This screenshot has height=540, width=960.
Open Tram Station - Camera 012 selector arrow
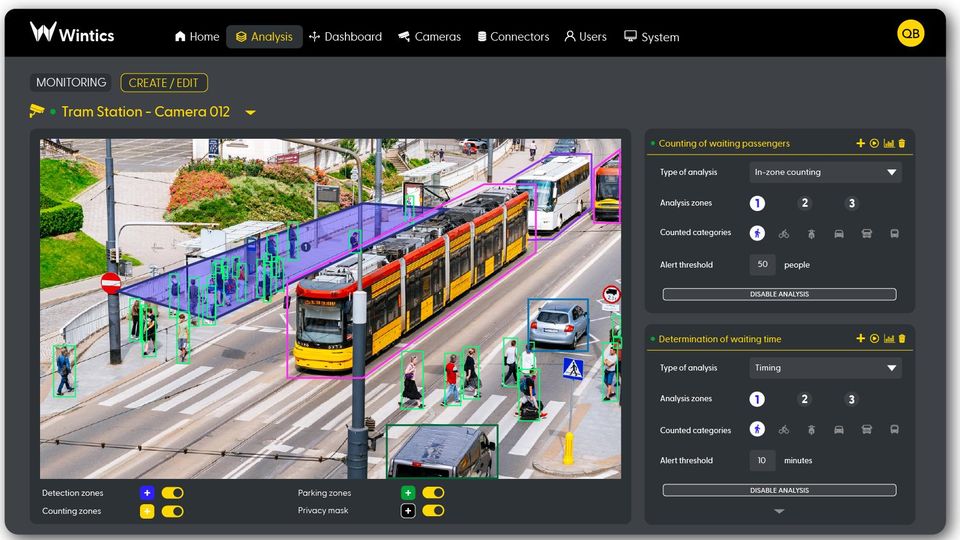(x=250, y=113)
